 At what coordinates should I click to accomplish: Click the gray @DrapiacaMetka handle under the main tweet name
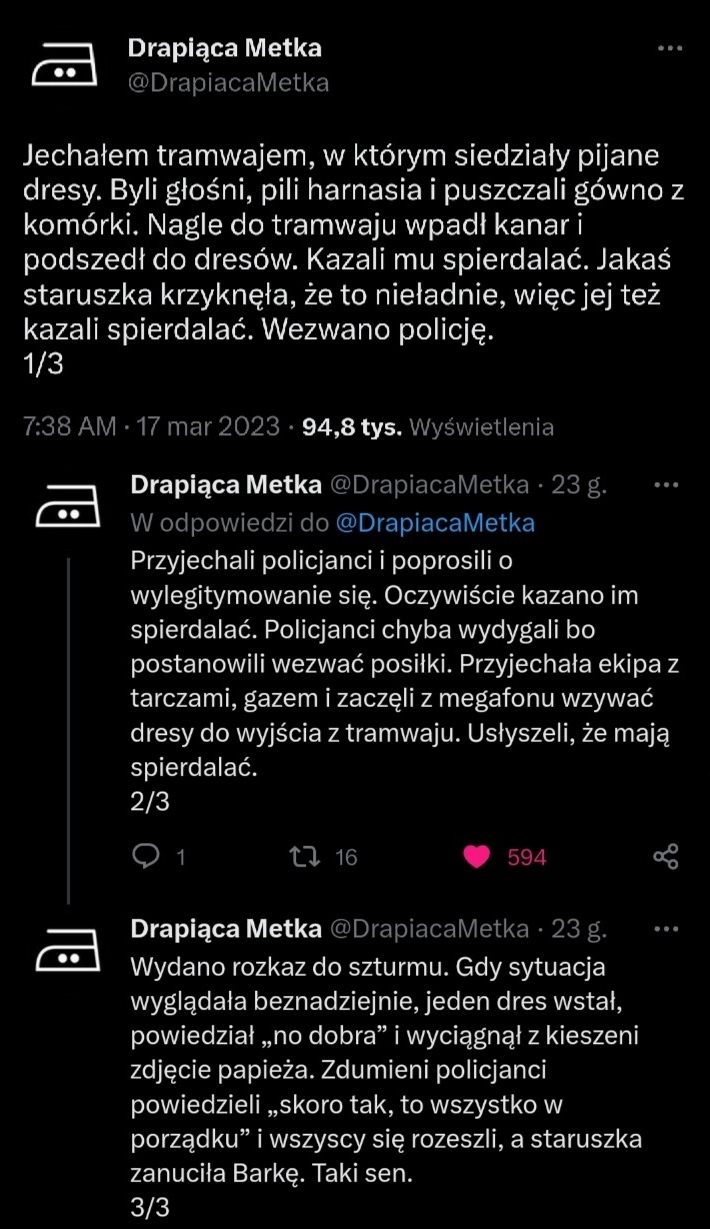point(228,82)
